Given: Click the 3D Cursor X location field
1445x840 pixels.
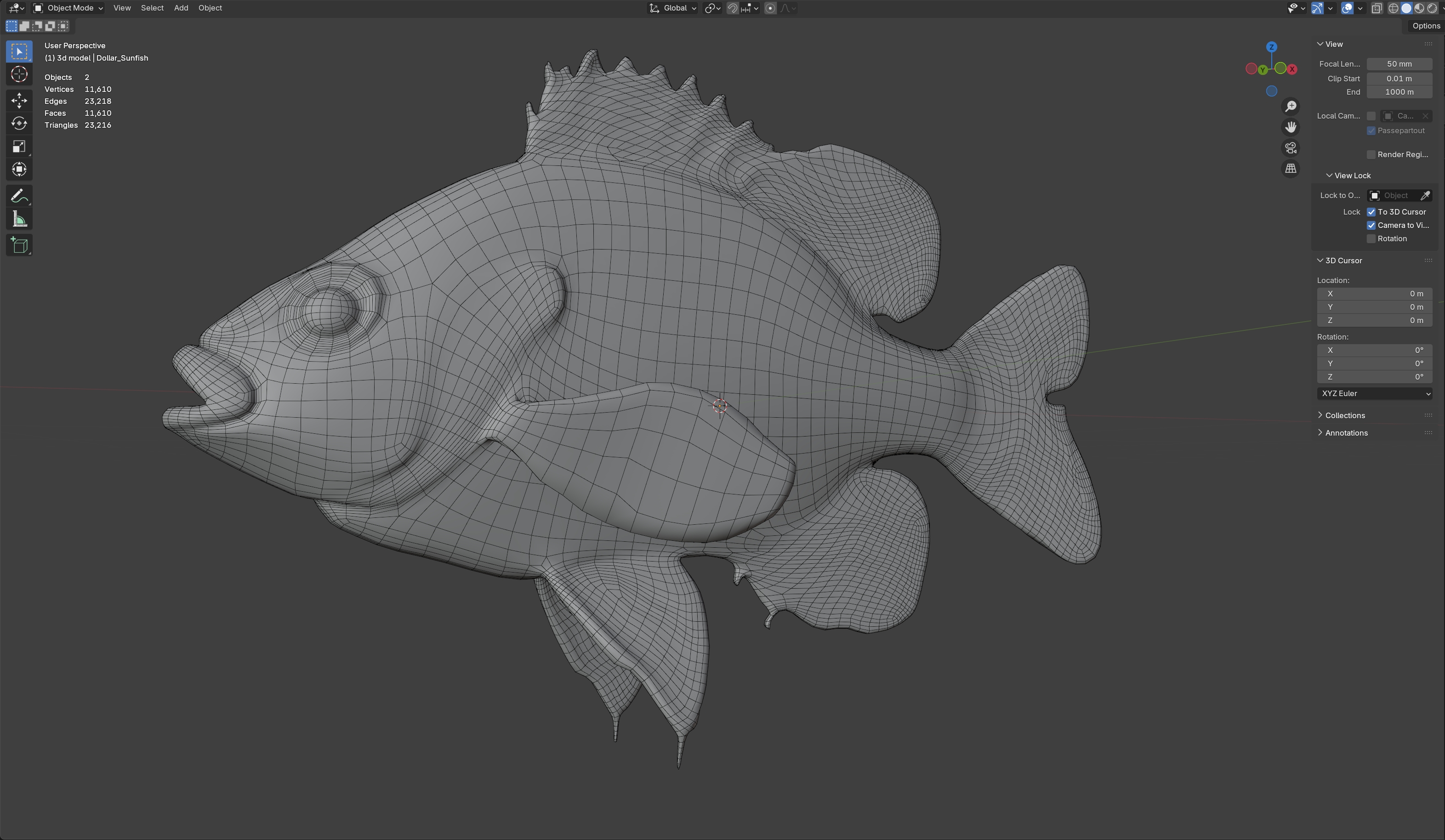Looking at the screenshot, I should coord(1376,294).
